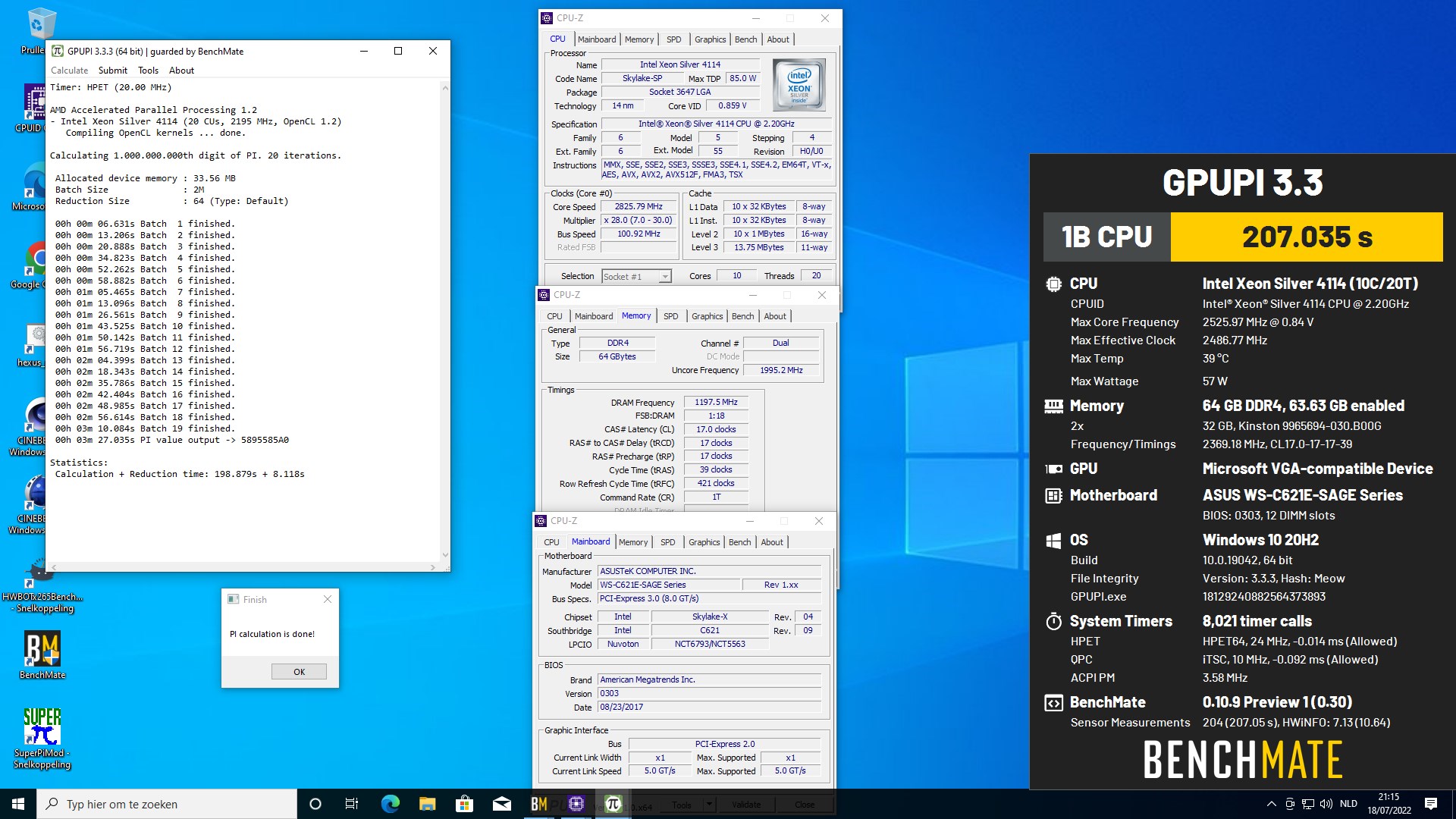This screenshot has height=819, width=1456.
Task: Click the NLD input language indicator
Action: coord(1348,804)
